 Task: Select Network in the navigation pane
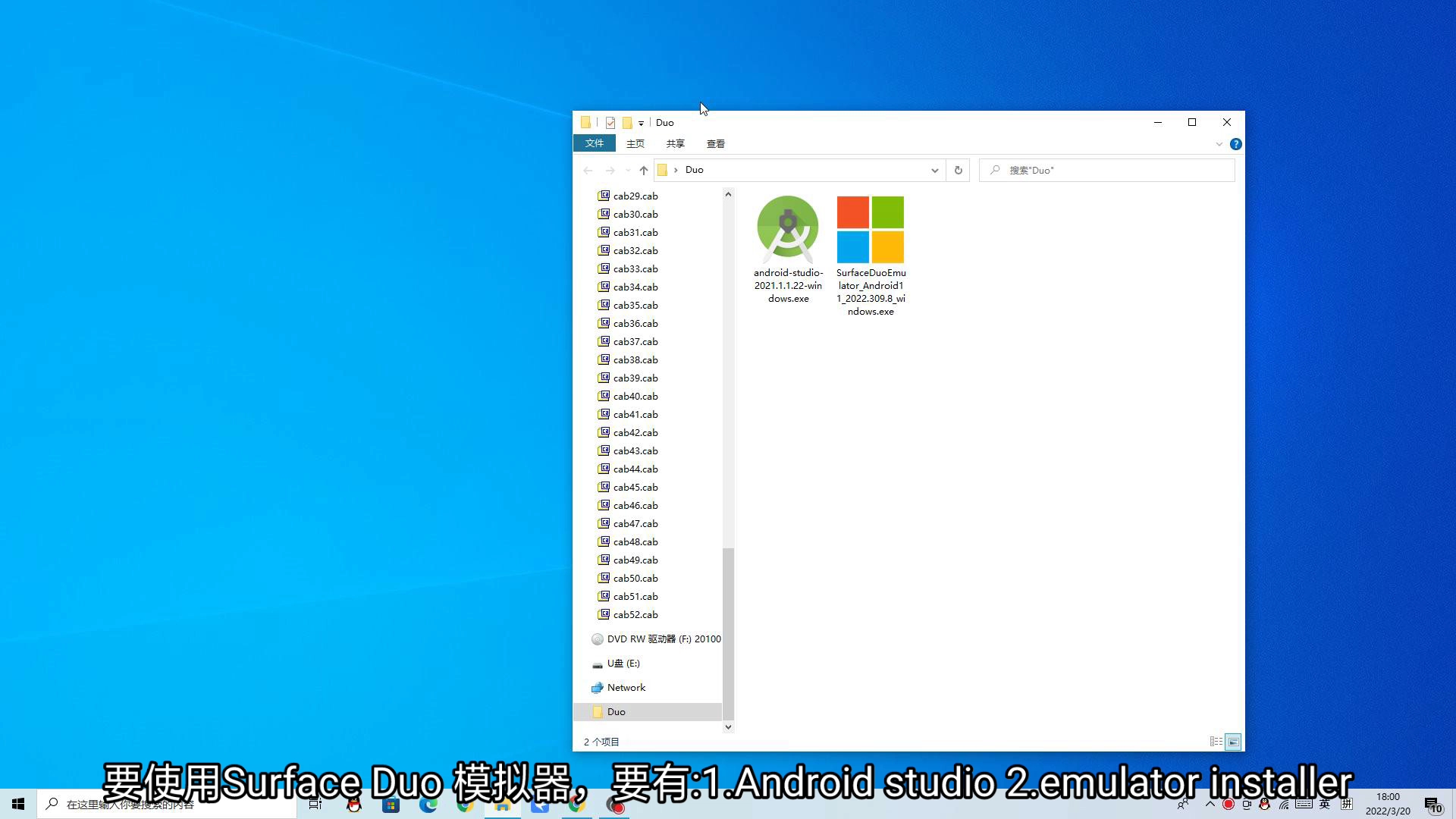pos(619,687)
